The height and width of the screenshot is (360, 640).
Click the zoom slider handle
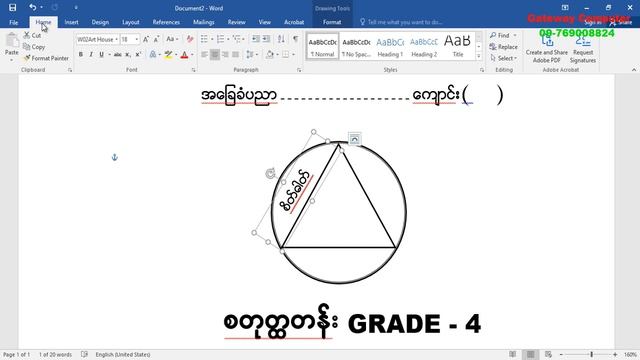591,355
